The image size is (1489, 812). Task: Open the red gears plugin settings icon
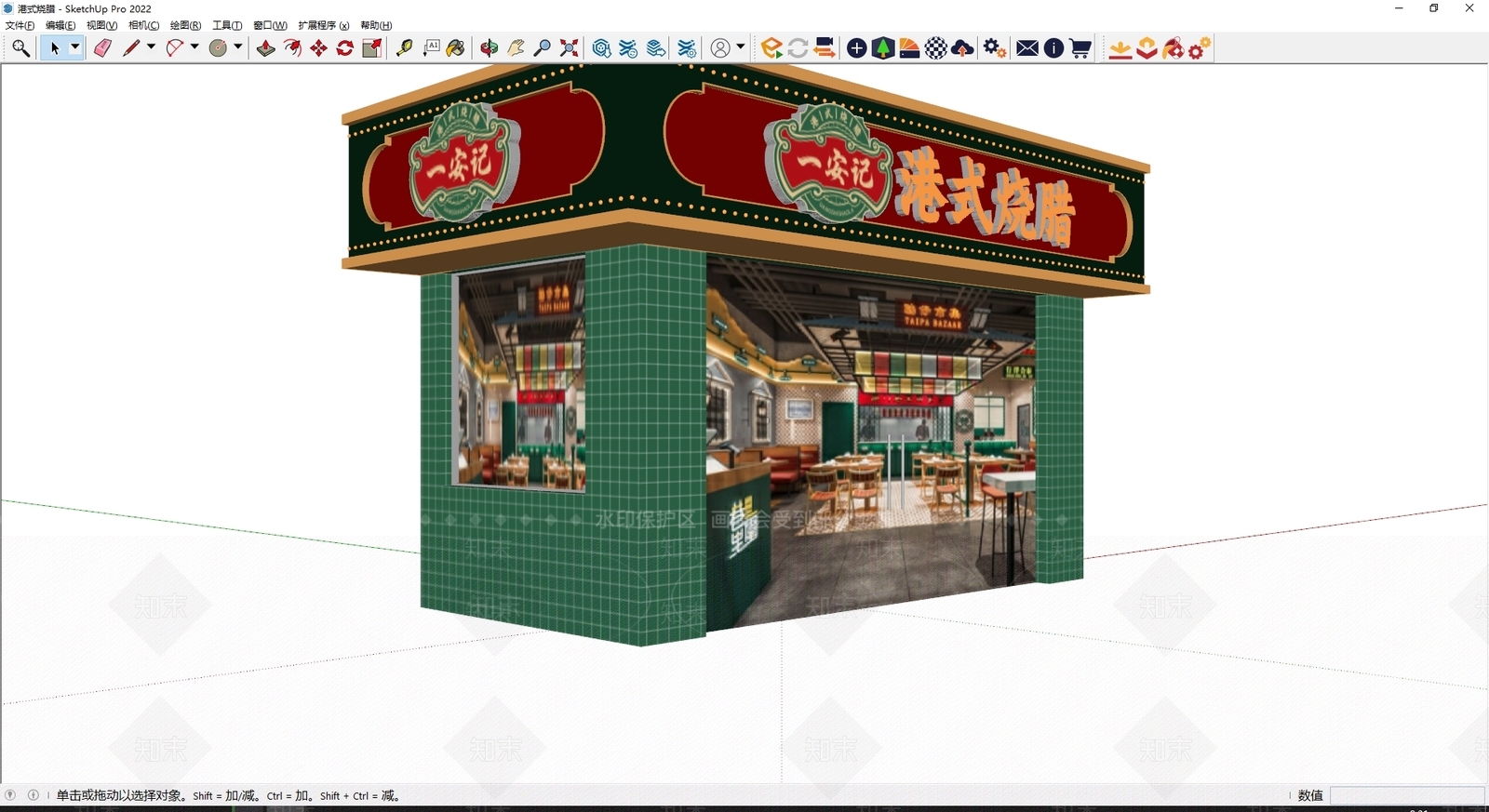click(1200, 48)
